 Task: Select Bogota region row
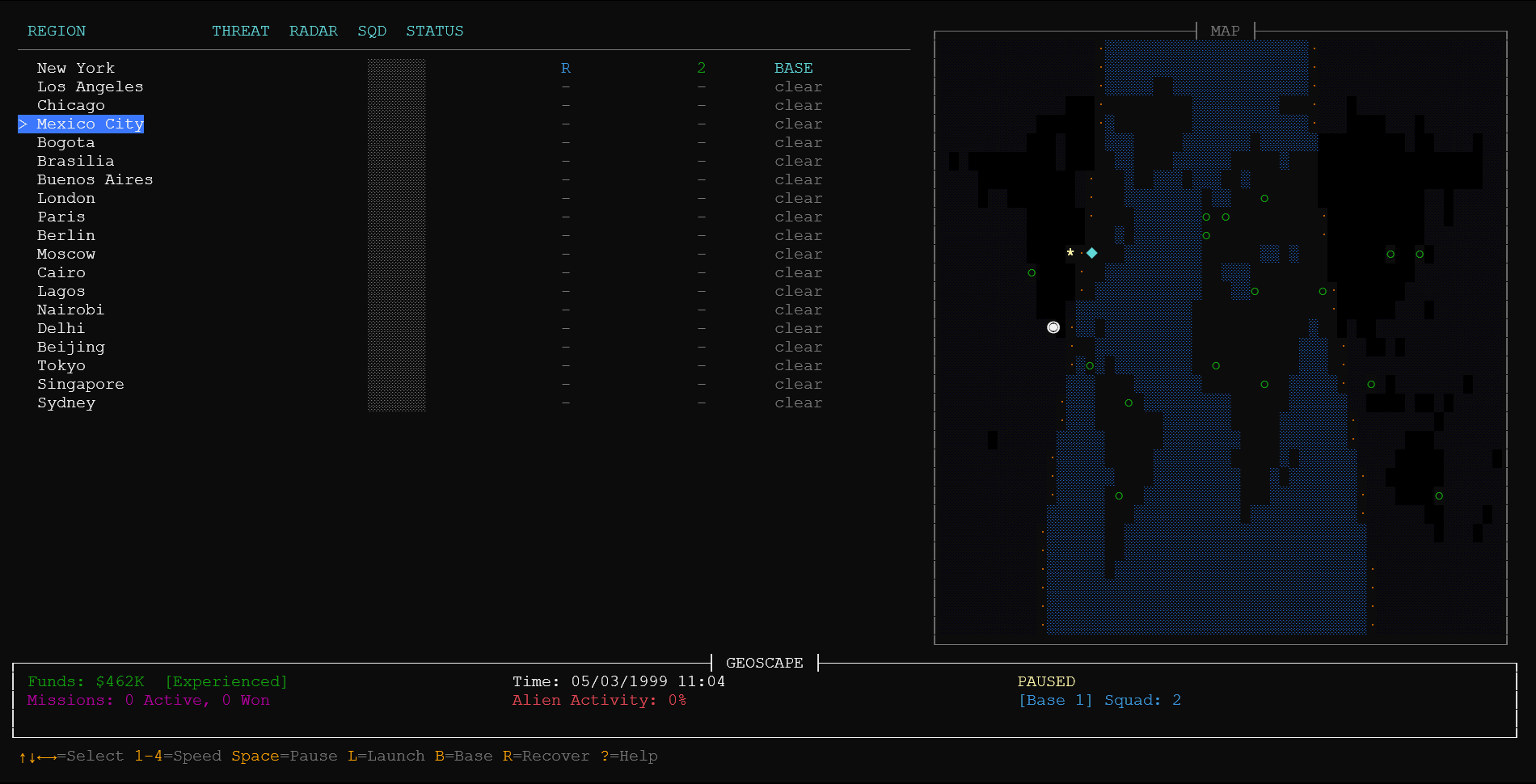[65, 142]
